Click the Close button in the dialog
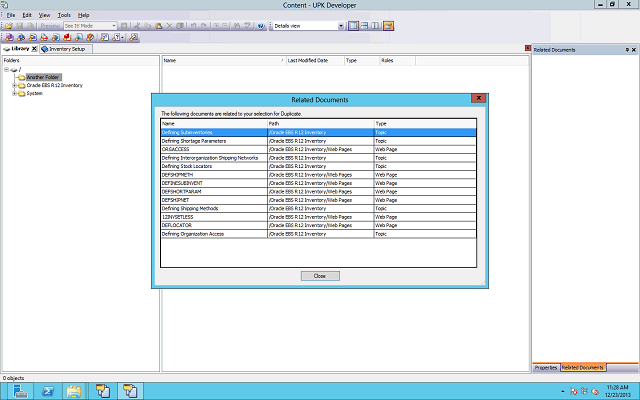 point(319,275)
